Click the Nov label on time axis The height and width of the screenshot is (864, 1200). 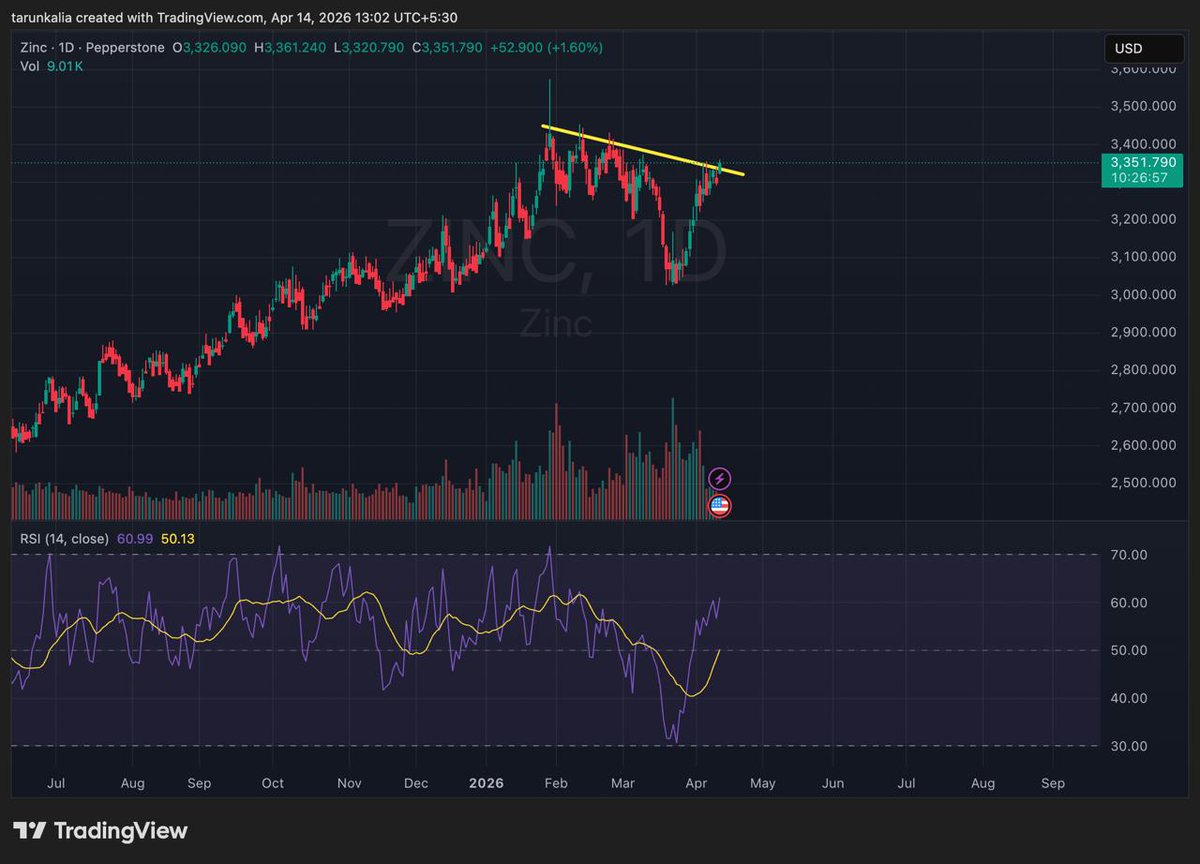click(x=347, y=784)
